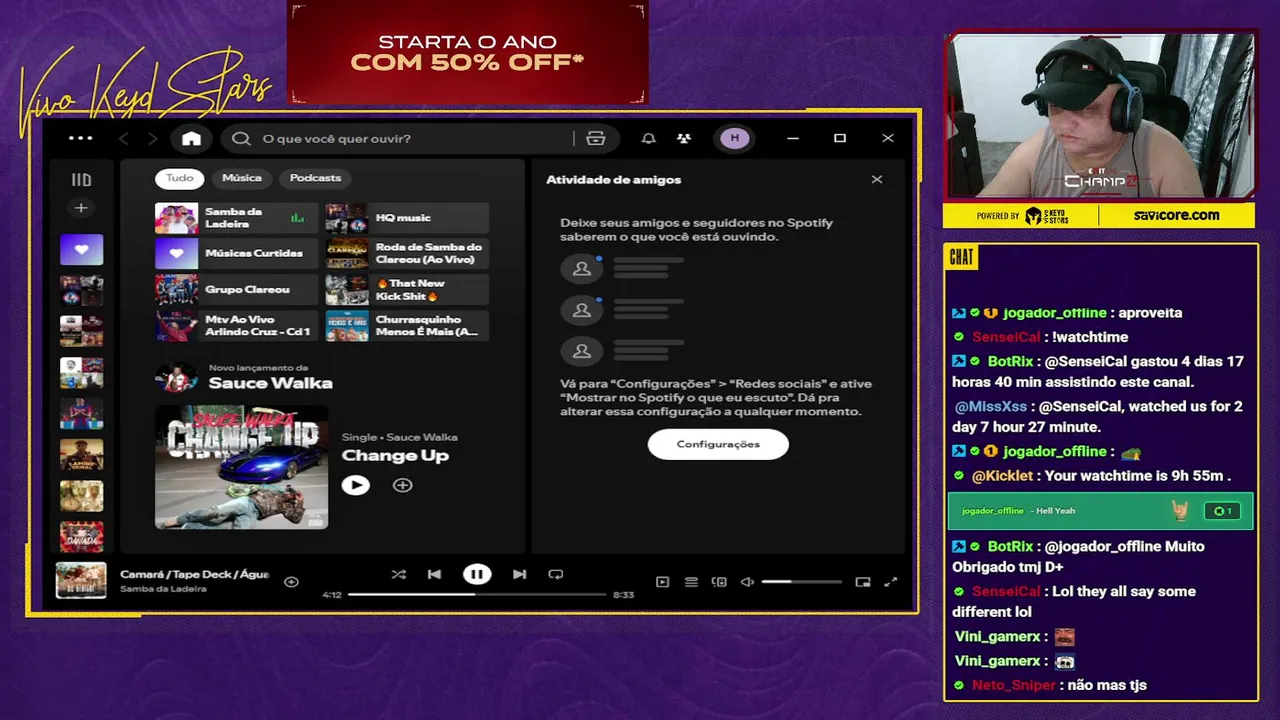The width and height of the screenshot is (1280, 720).
Task: Open Roda de Samba do Clareou tile
Action: tap(407, 254)
